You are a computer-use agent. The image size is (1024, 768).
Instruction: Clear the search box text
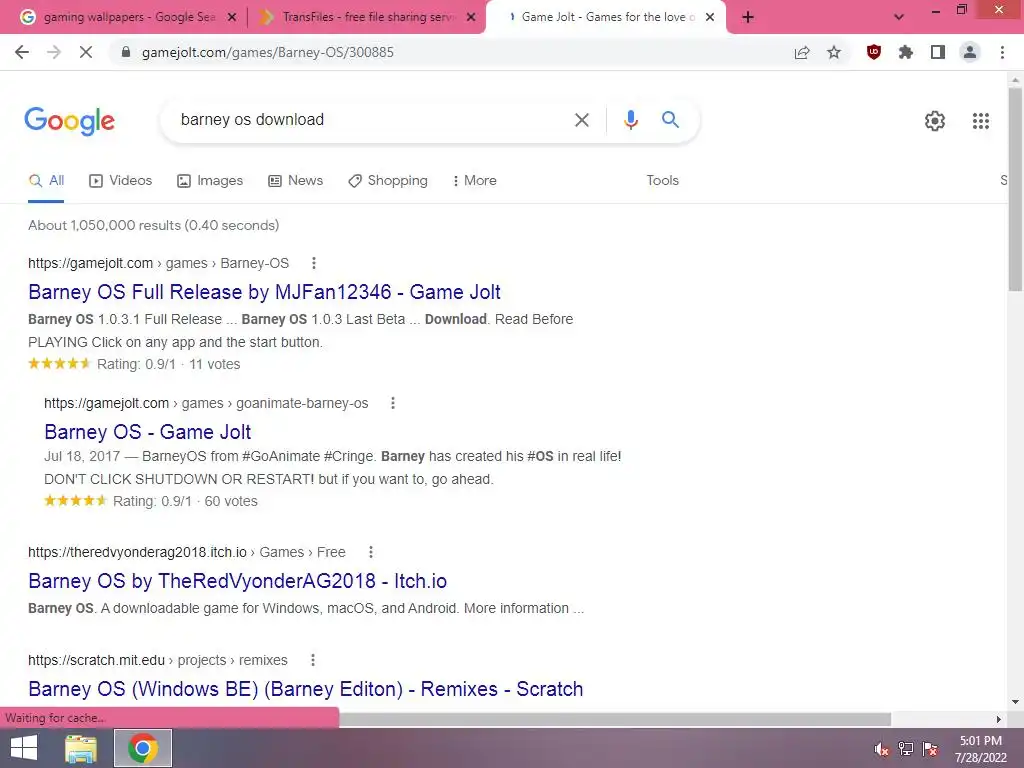[x=581, y=120]
